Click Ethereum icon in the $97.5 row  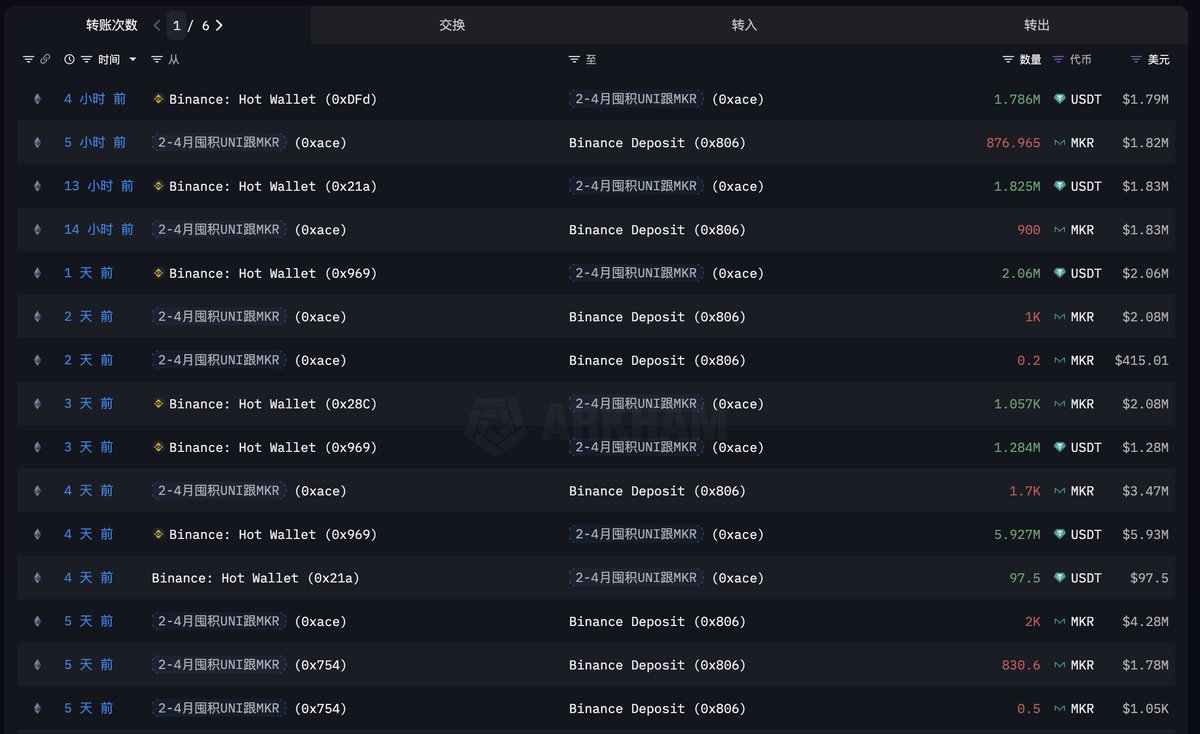coord(38,578)
